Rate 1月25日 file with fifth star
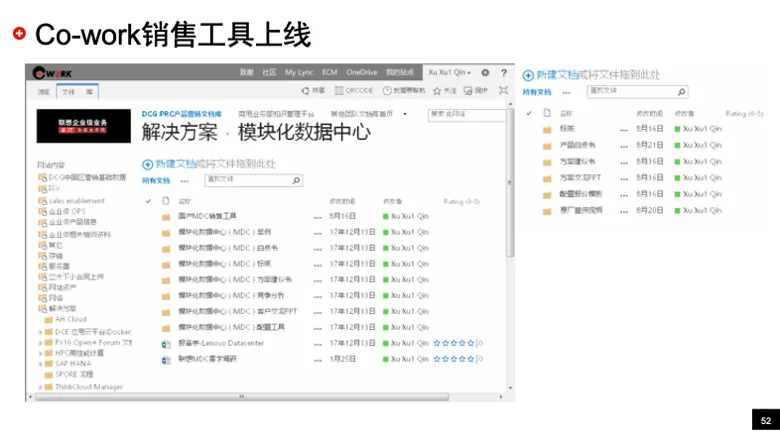This screenshot has height=439, width=780. 471,359
